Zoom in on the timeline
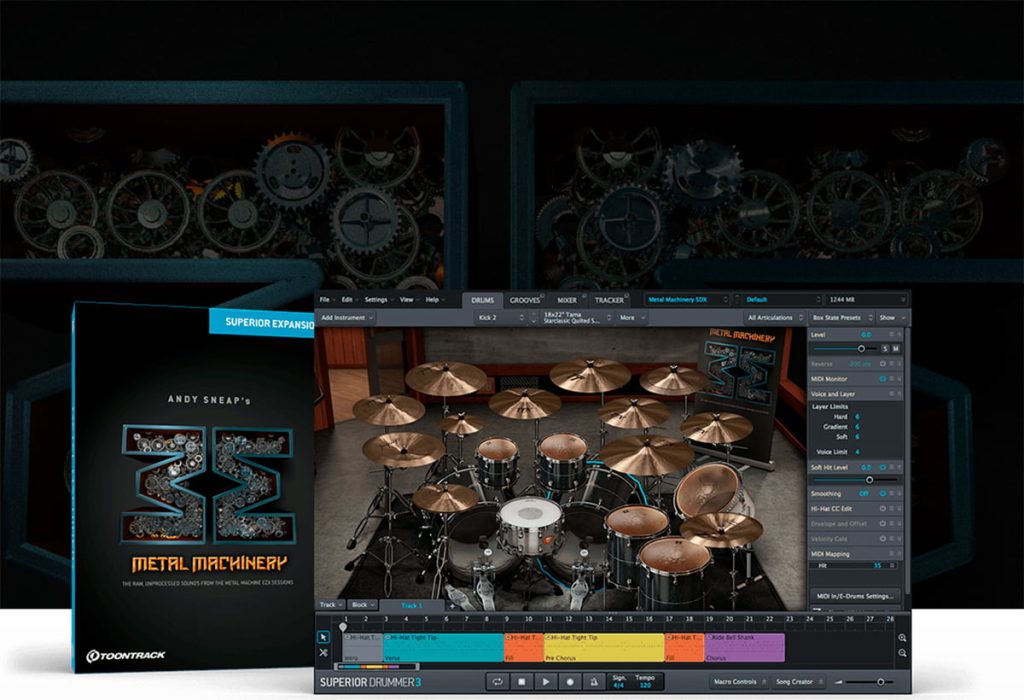The height and width of the screenshot is (700, 1024). [x=902, y=638]
